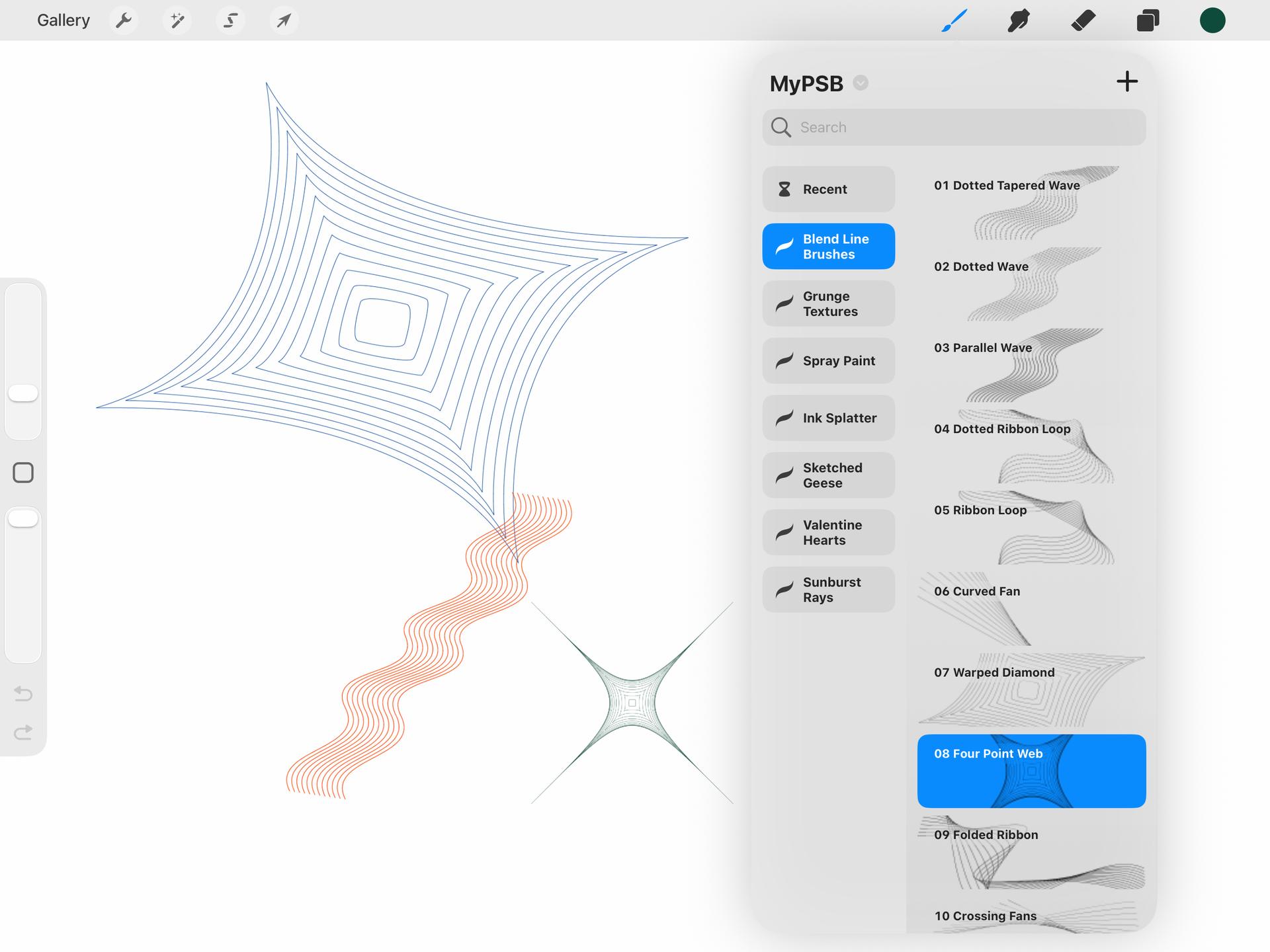Focus the brush Search field
Viewport: 1270px width, 952px height.
tap(954, 127)
